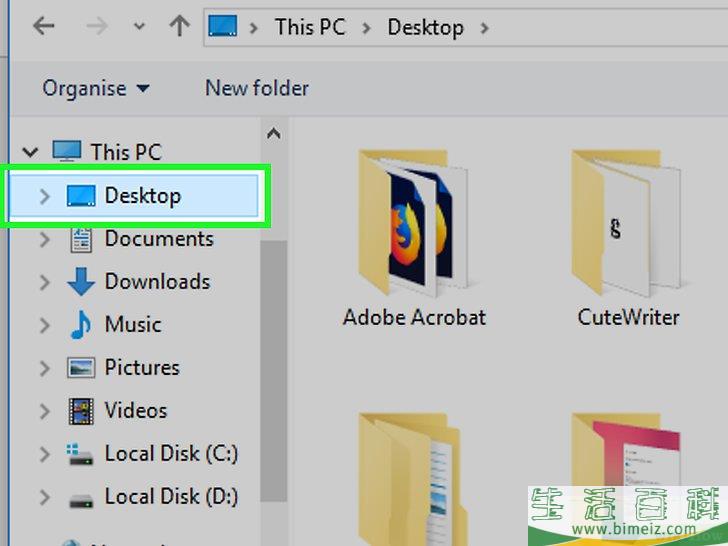This screenshot has width=728, height=546.
Task: Open Downloads in the navigation pane
Action: coord(157,281)
